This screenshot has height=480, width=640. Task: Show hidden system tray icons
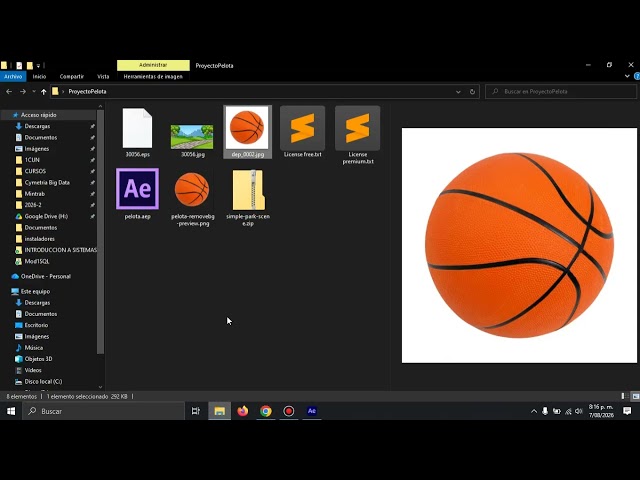pyautogui.click(x=533, y=411)
